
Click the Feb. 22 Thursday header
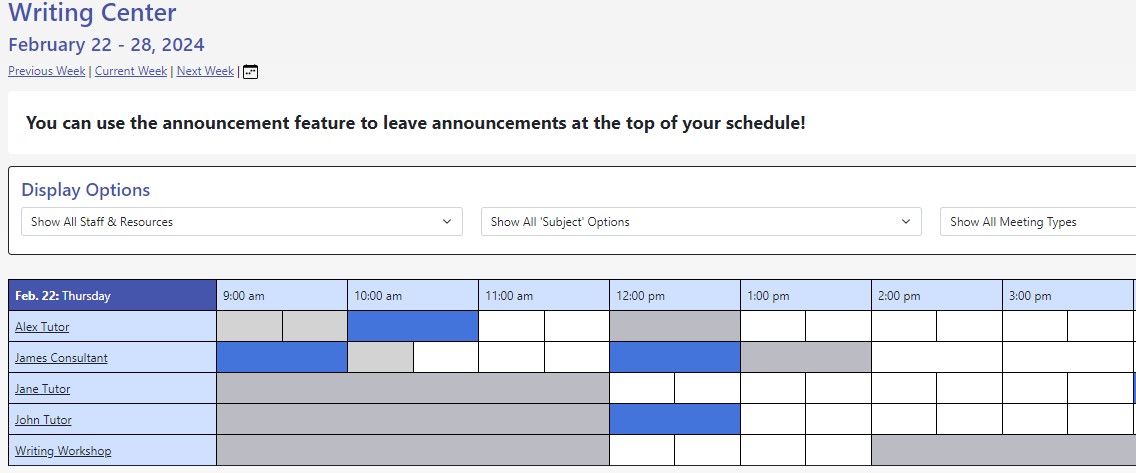[x=112, y=296]
